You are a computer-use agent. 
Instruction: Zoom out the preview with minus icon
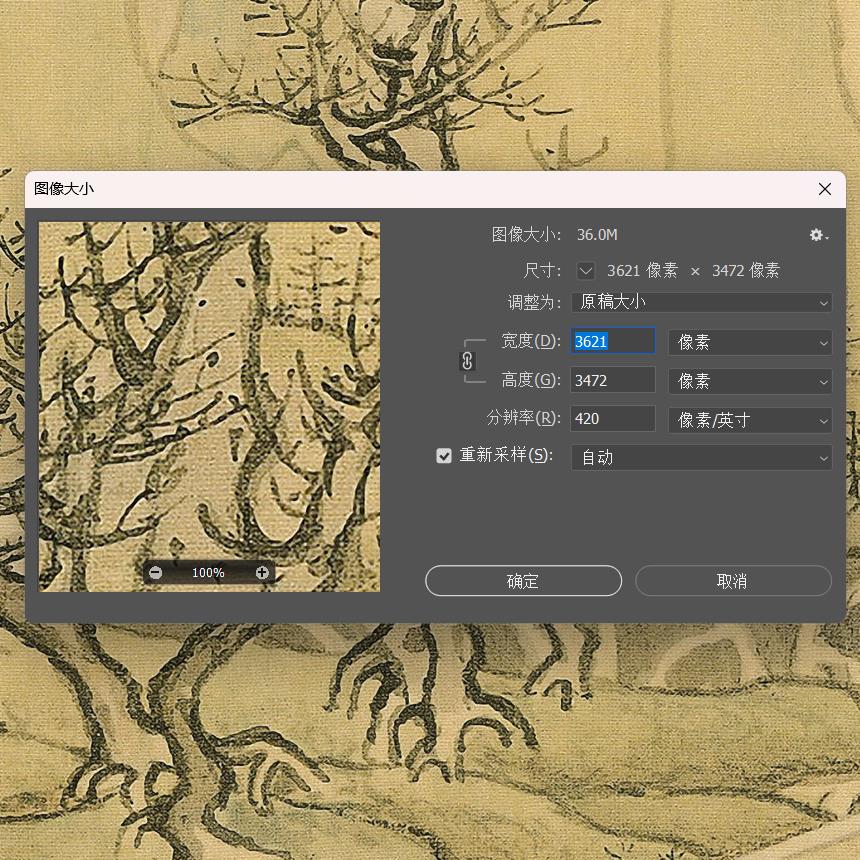156,573
